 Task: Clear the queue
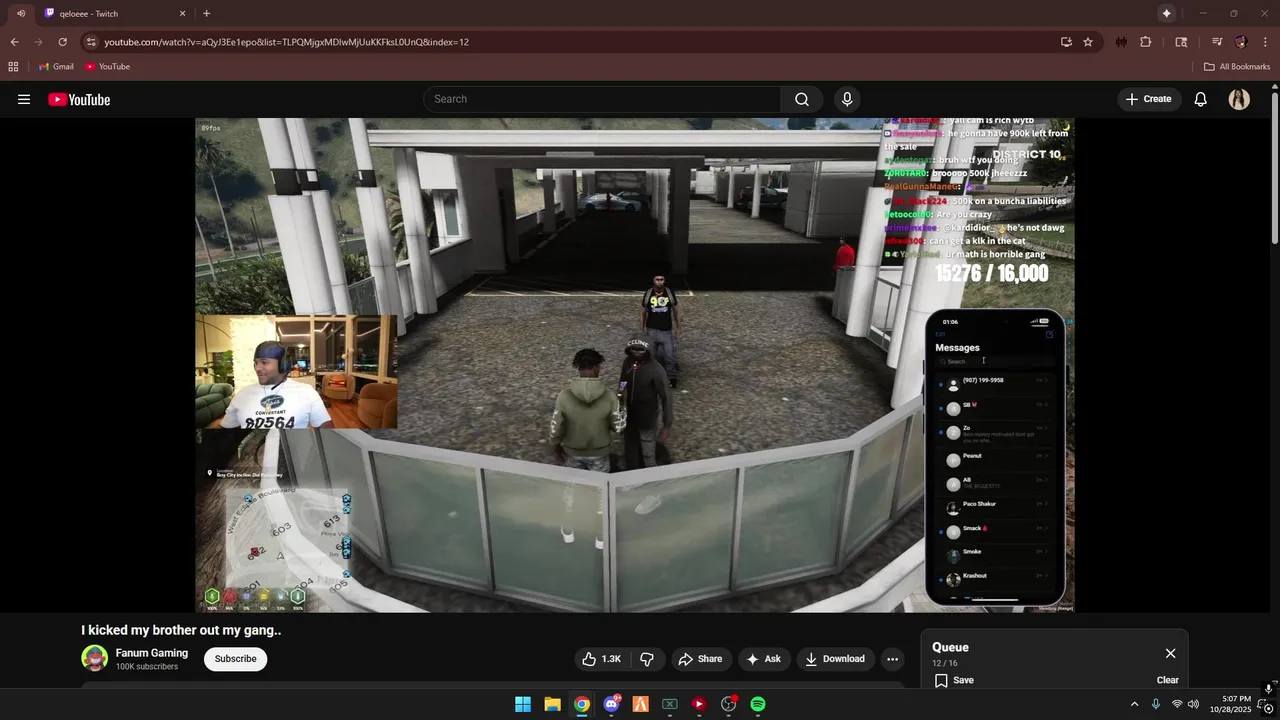[1167, 680]
